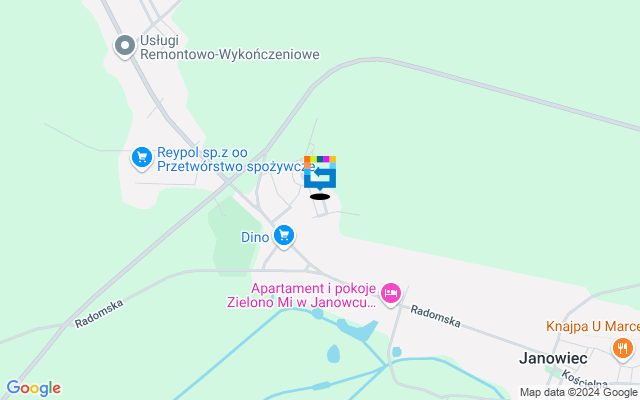Select the Janowiec town name
Viewport: 640px width, 400px height.
553,358
